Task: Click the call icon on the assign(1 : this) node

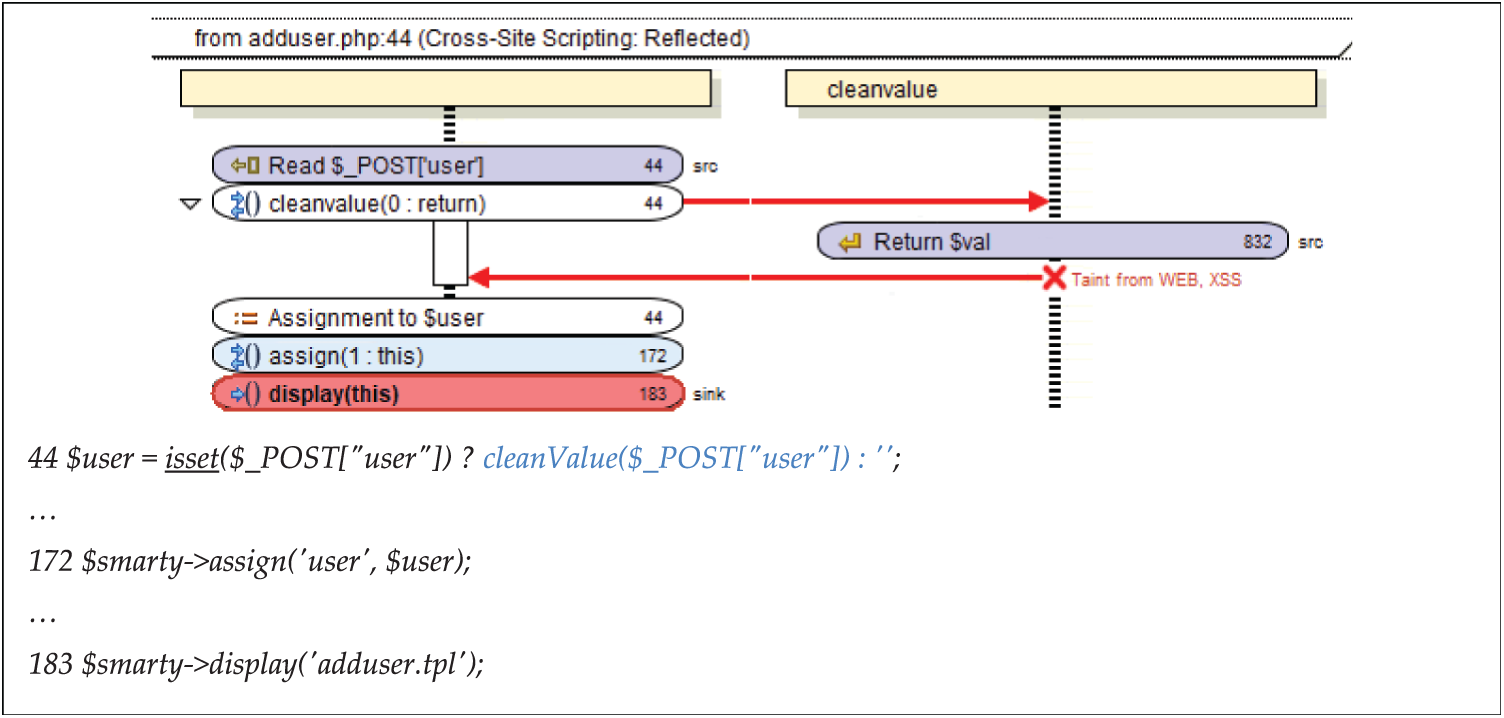Action: 246,356
